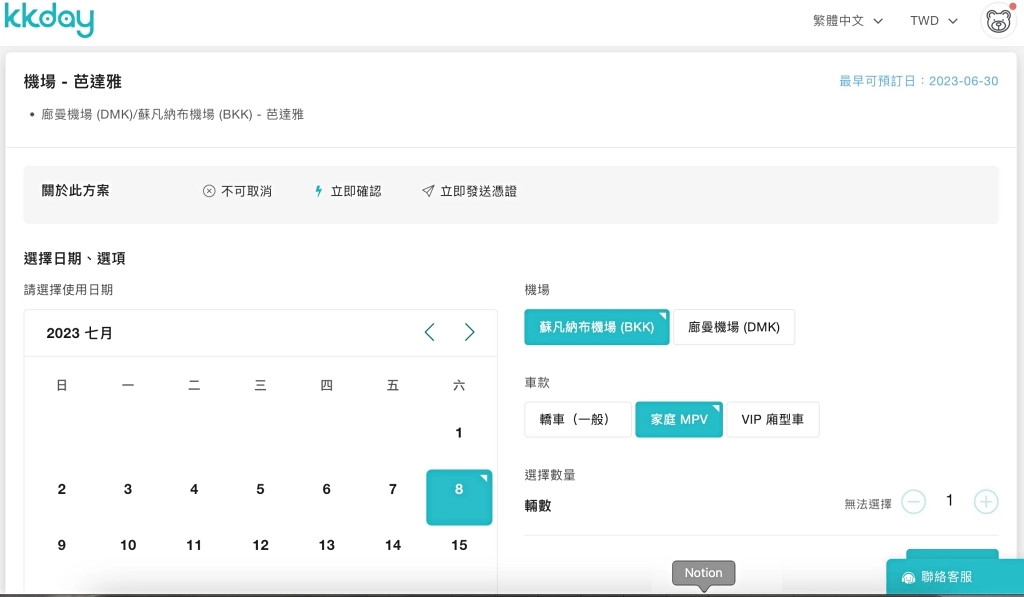Viewport: 1024px width, 597px height.
Task: Open the bear profile avatar
Action: (998, 21)
